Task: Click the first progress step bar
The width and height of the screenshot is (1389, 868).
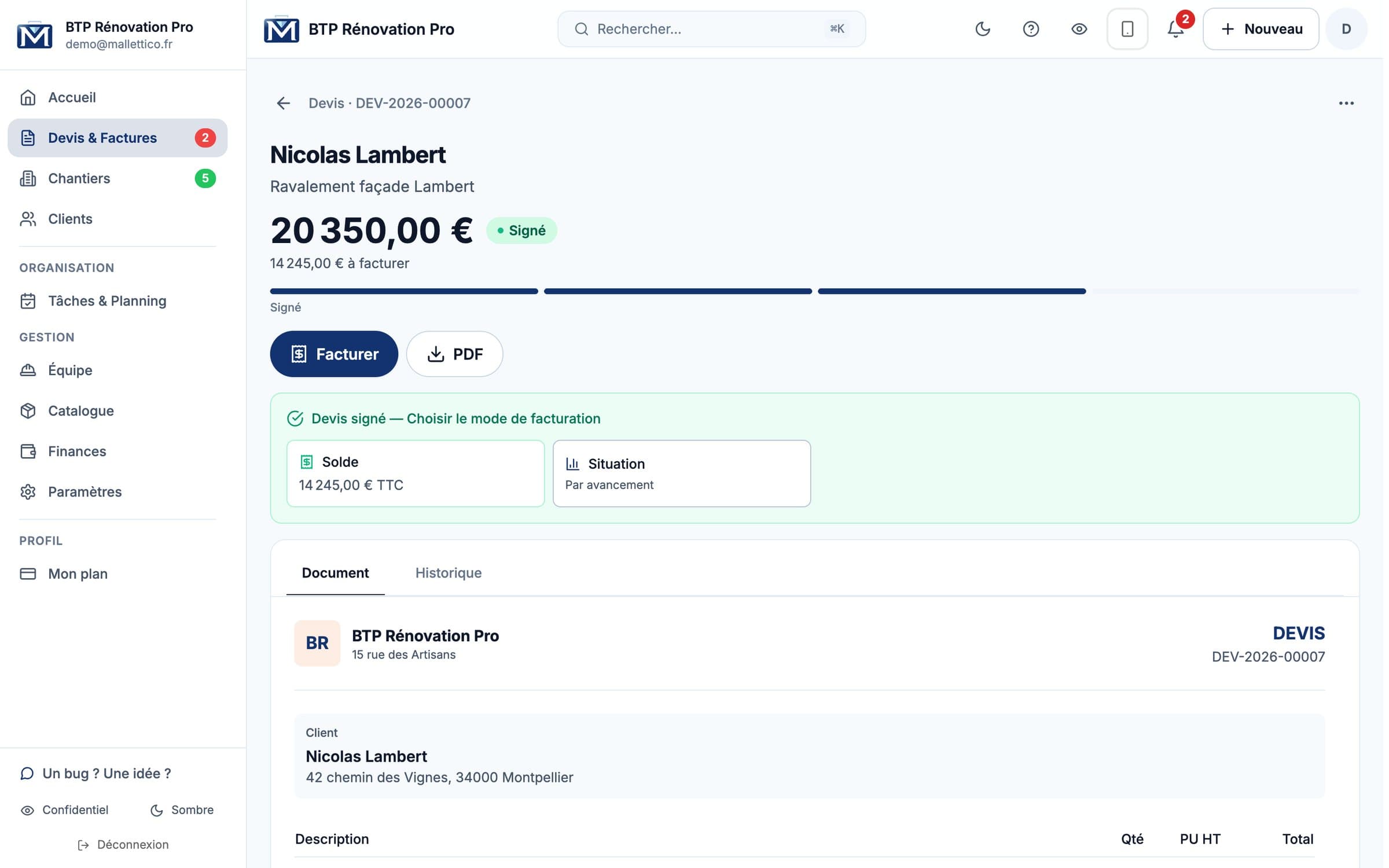Action: 404,291
